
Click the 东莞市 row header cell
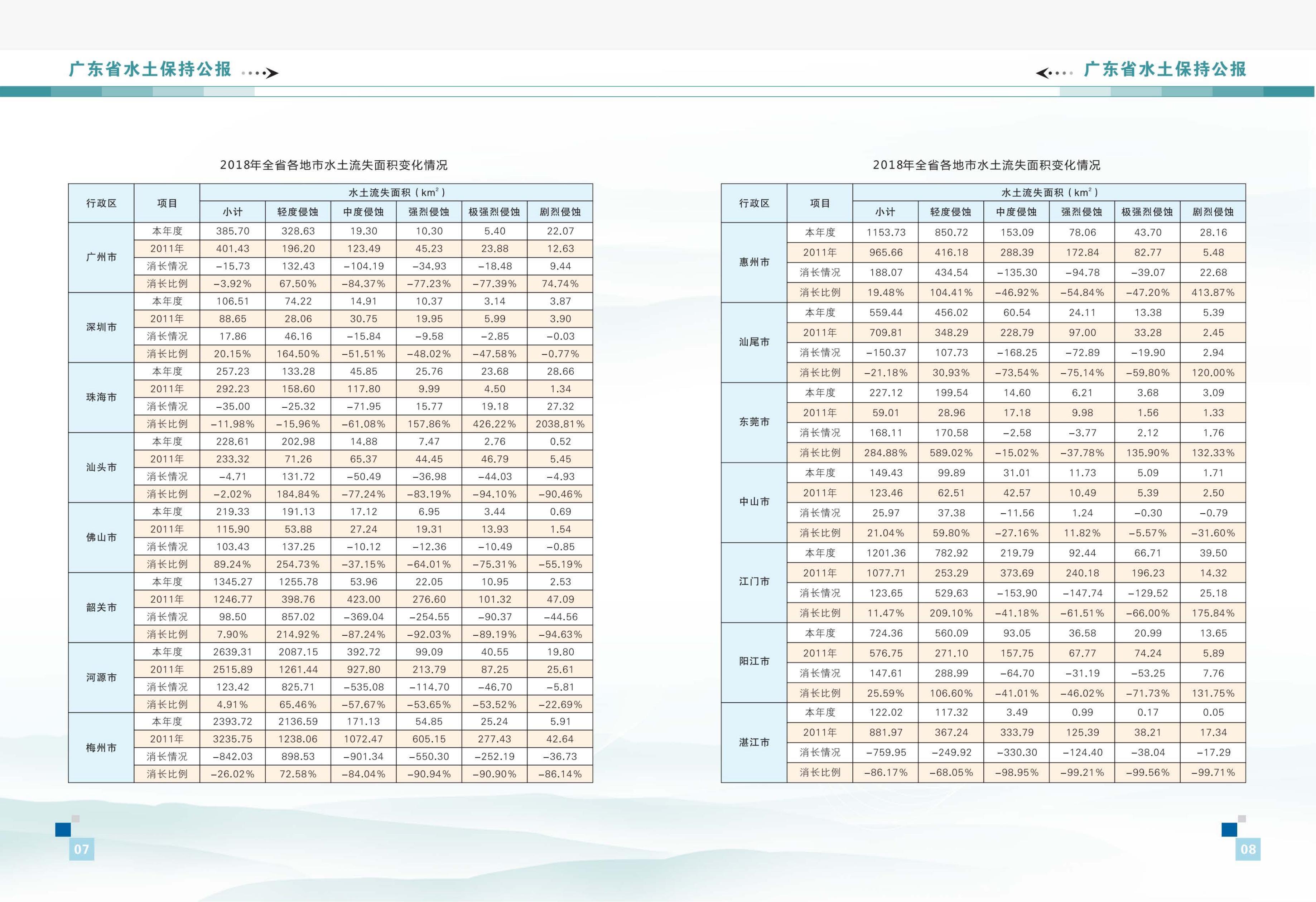754,422
